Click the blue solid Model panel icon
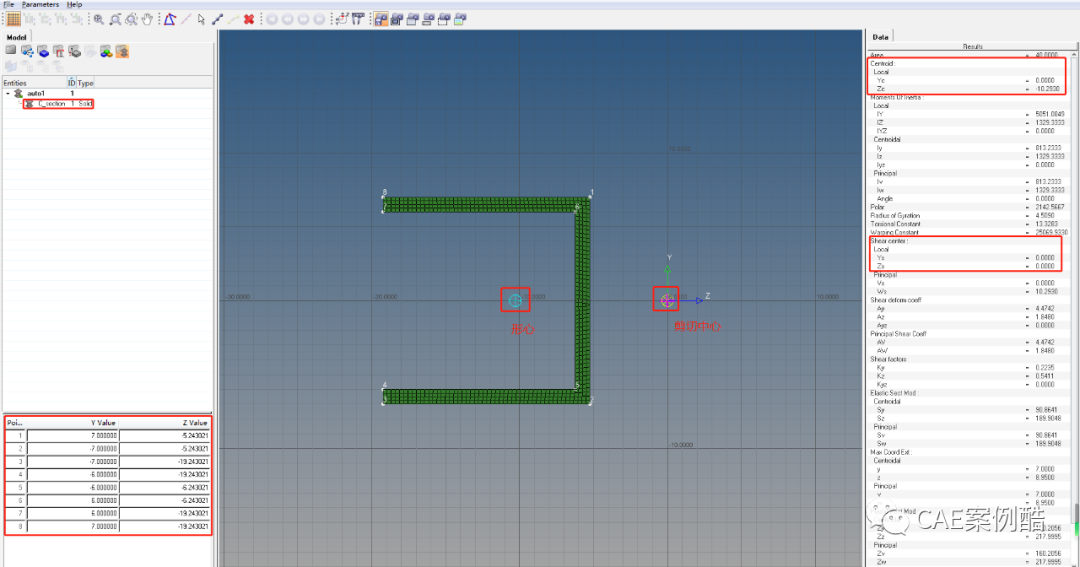Screen dimensions: 1080x567 click(43, 51)
